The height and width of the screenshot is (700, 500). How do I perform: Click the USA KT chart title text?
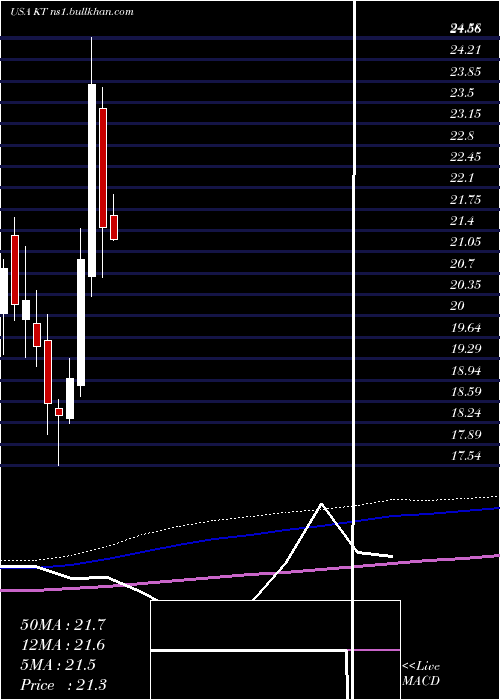point(71,12)
